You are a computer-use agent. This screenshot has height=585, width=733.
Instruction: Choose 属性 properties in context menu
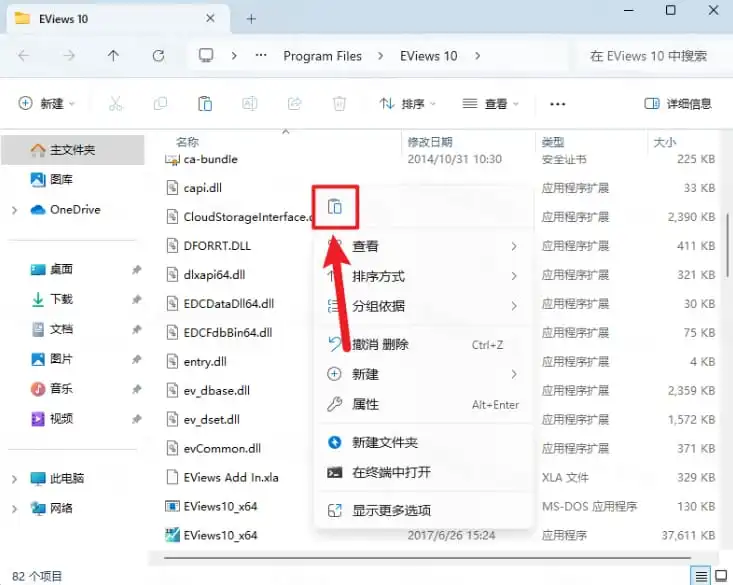pos(424,404)
